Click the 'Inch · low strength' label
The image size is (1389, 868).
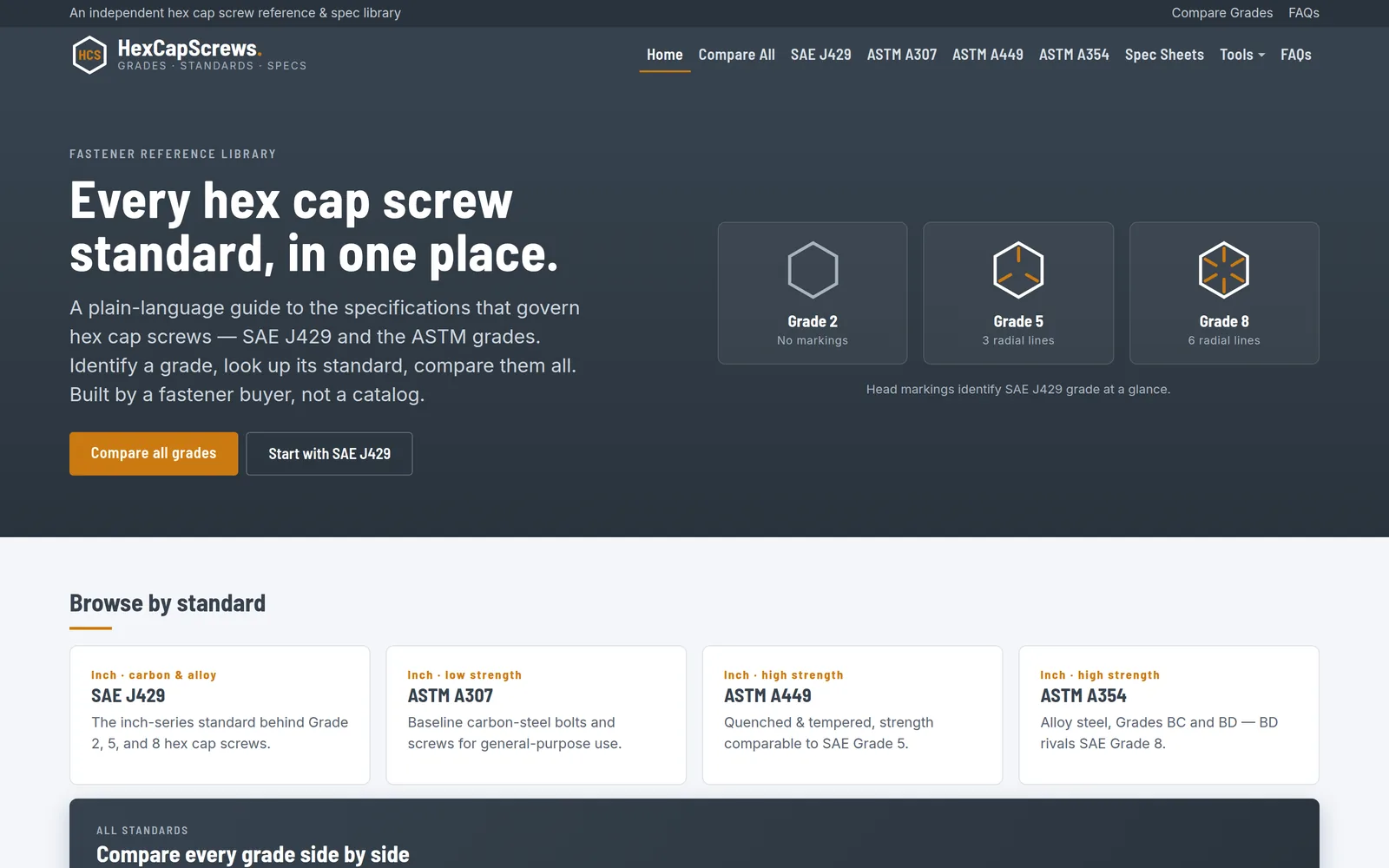(464, 675)
